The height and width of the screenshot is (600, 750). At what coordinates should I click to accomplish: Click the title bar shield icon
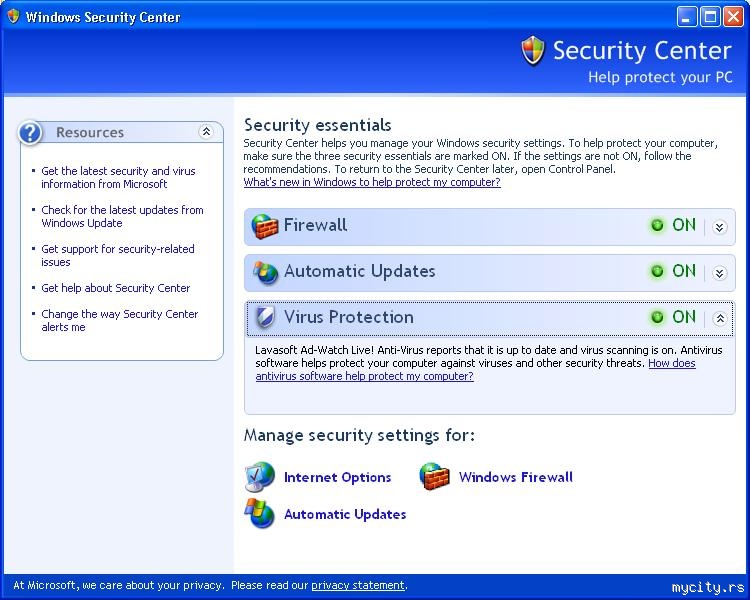click(x=13, y=17)
